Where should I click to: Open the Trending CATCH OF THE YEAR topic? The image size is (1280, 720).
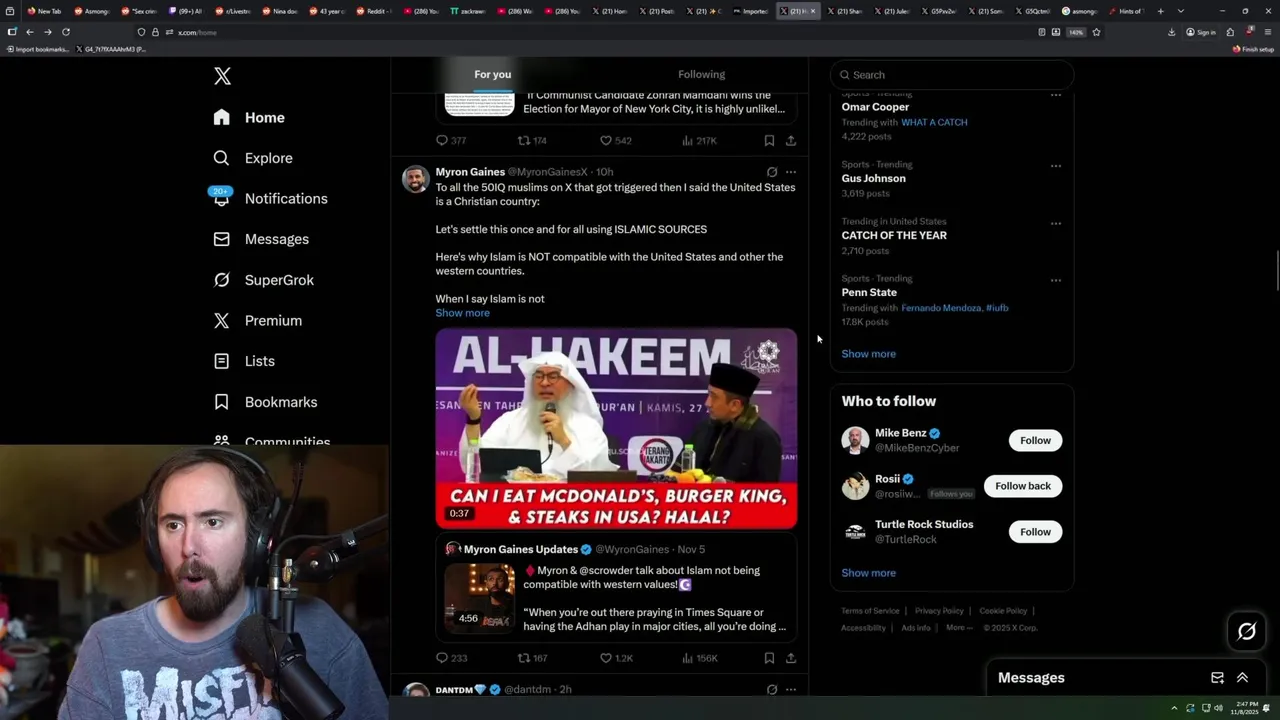(x=893, y=235)
